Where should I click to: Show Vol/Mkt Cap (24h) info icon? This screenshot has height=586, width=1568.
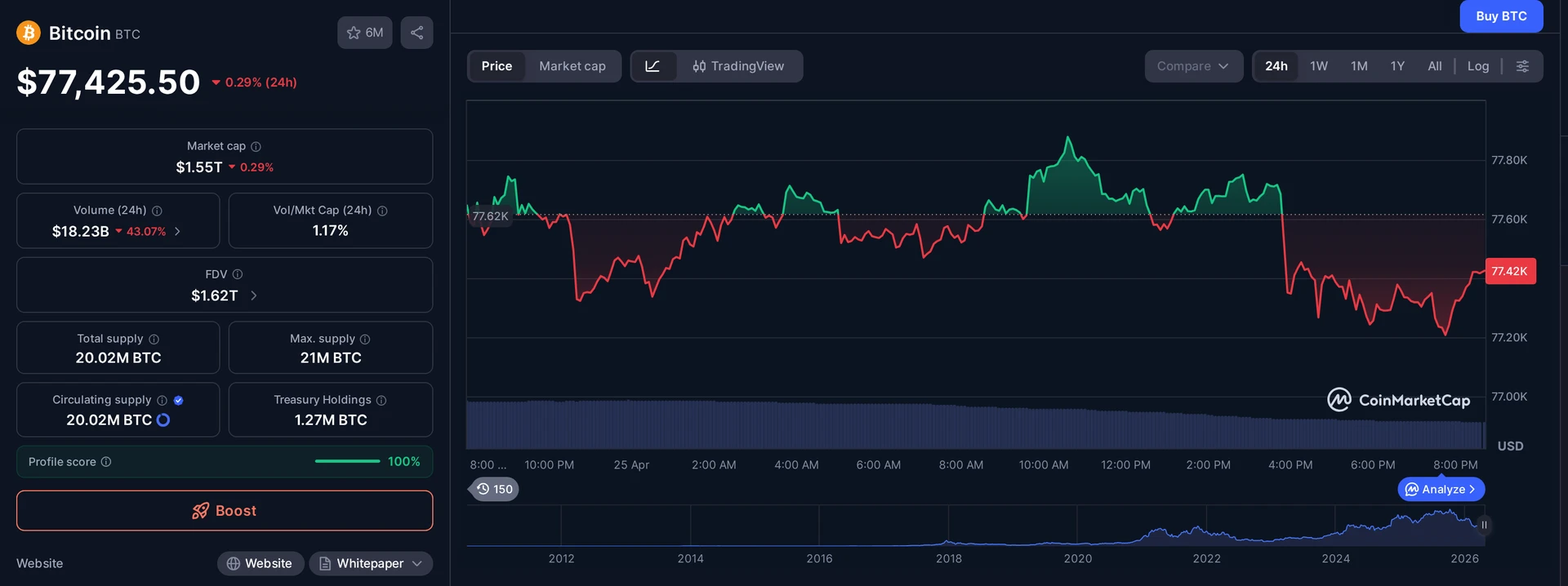click(382, 211)
